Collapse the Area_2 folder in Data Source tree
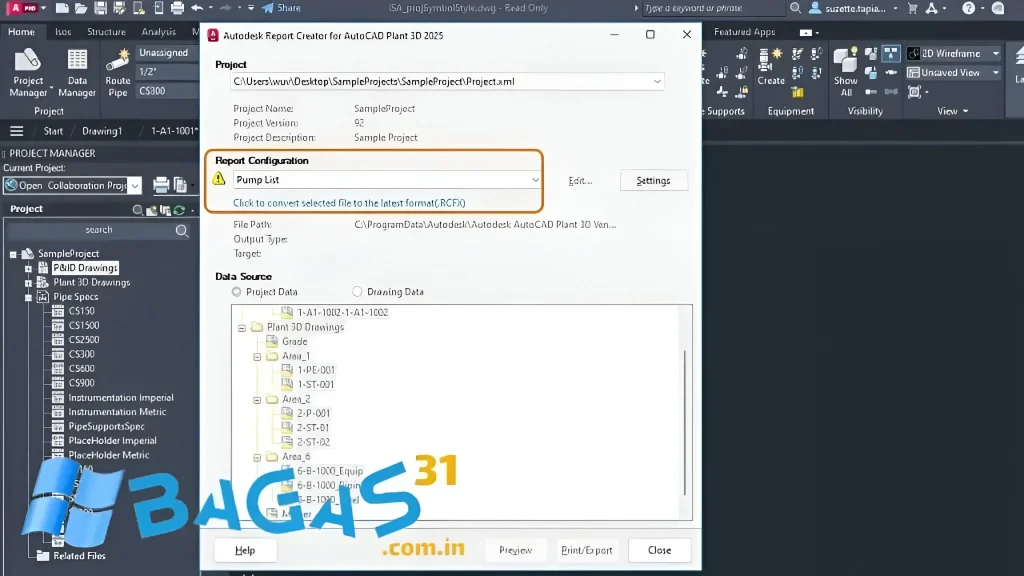 pos(257,400)
